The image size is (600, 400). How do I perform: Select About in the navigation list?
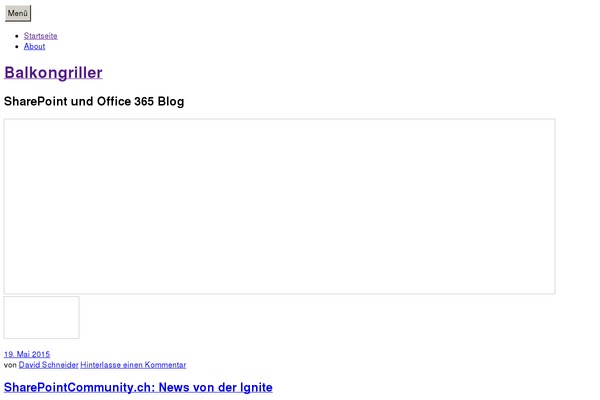[x=34, y=46]
